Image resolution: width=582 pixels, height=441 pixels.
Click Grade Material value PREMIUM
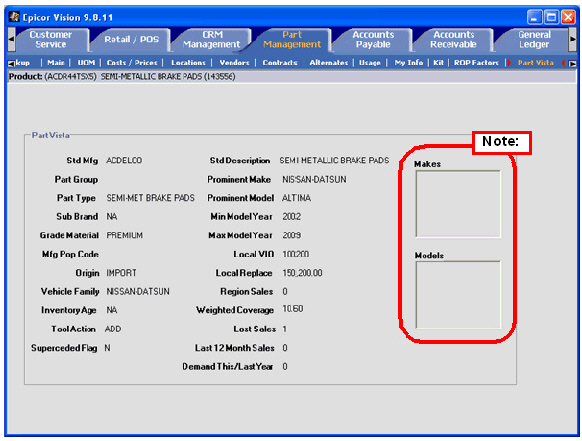[124, 235]
